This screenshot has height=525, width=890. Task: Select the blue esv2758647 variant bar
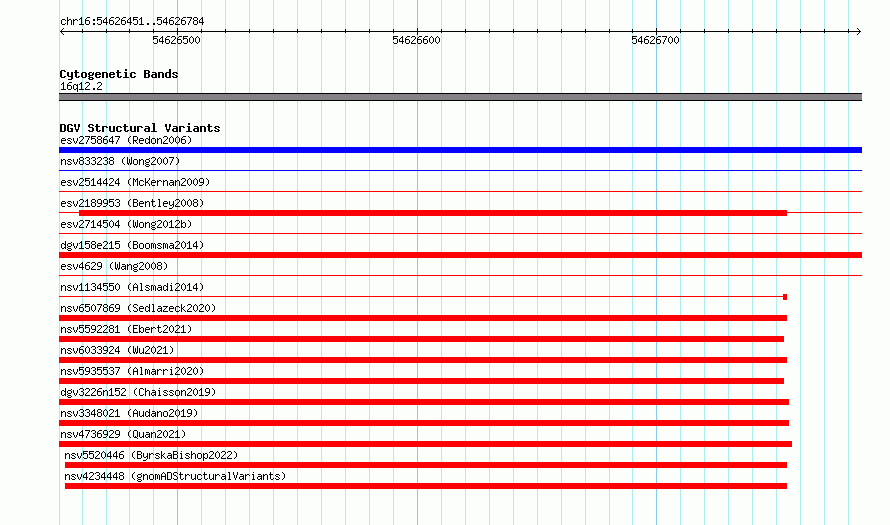pos(460,150)
